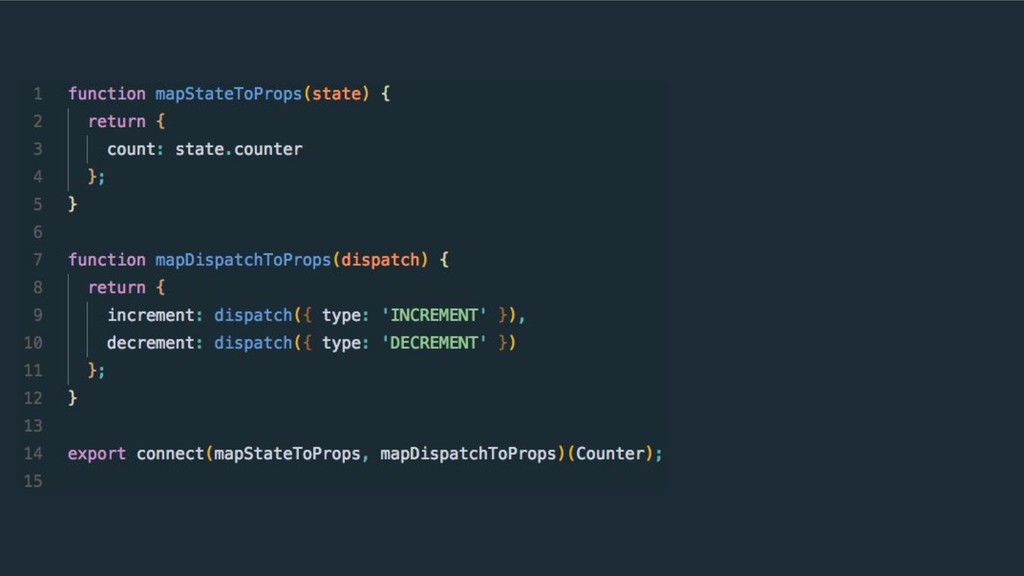Viewport: 1024px width, 576px height.
Task: Click the state parameter on line 1
Action: 336,94
